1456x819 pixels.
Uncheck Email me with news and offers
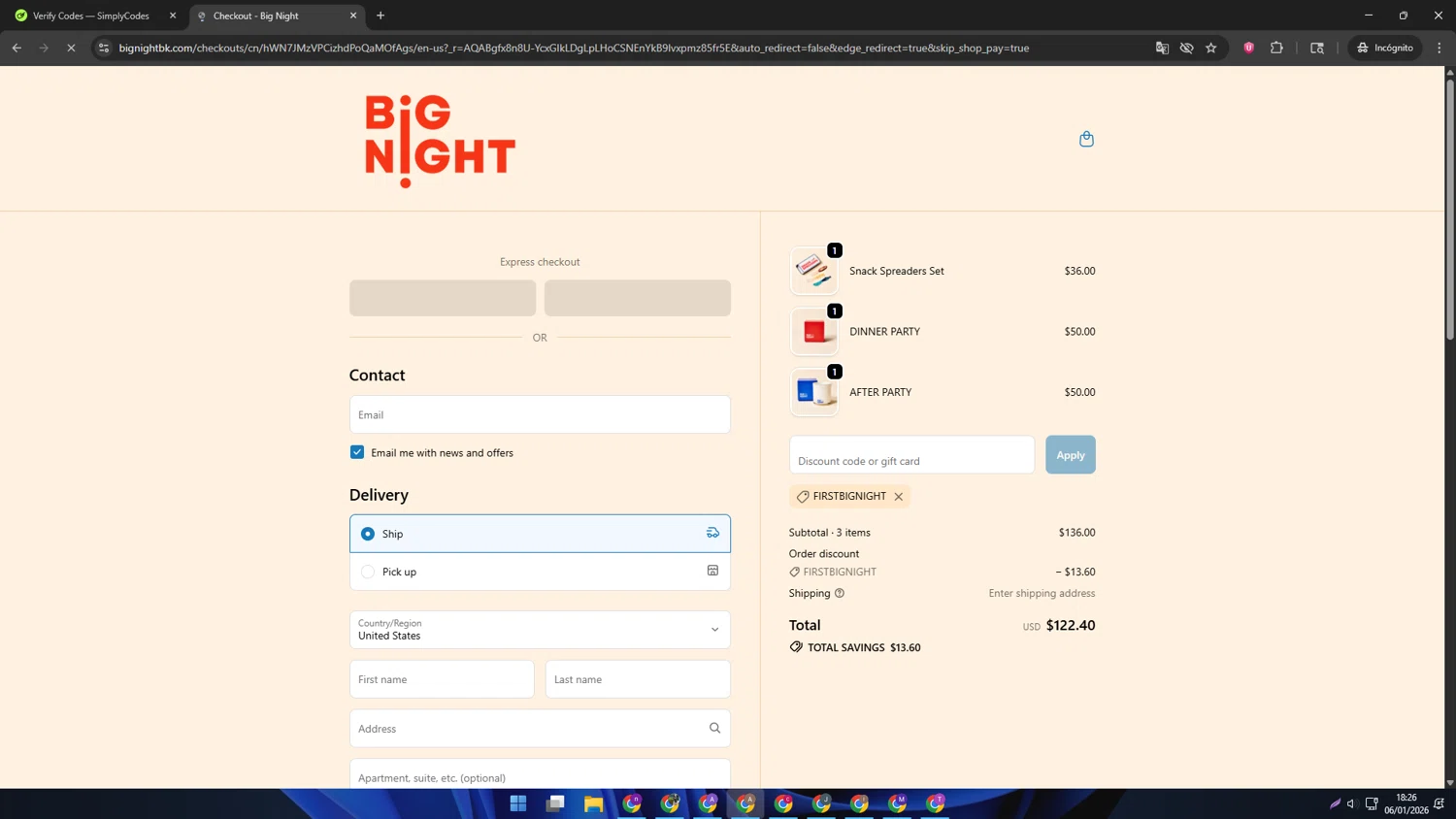357,452
